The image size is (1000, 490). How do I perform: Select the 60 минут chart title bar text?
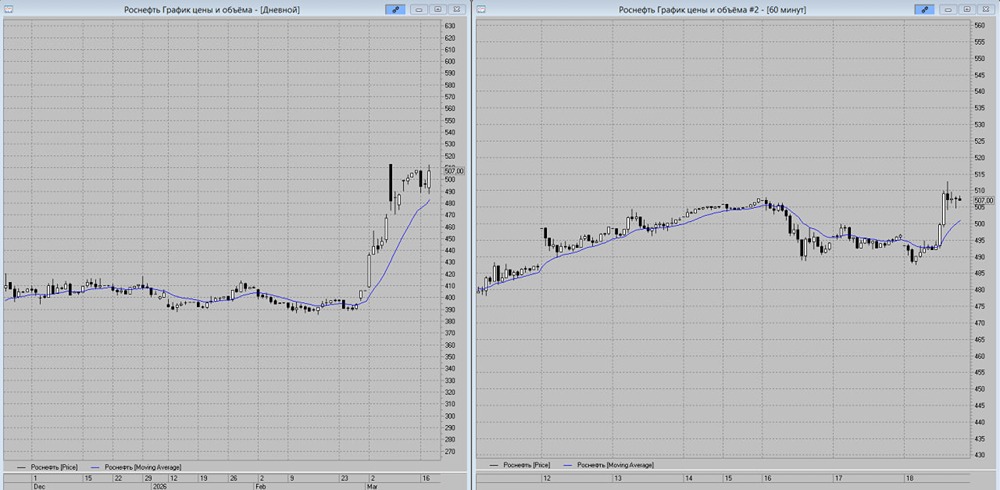coord(713,10)
